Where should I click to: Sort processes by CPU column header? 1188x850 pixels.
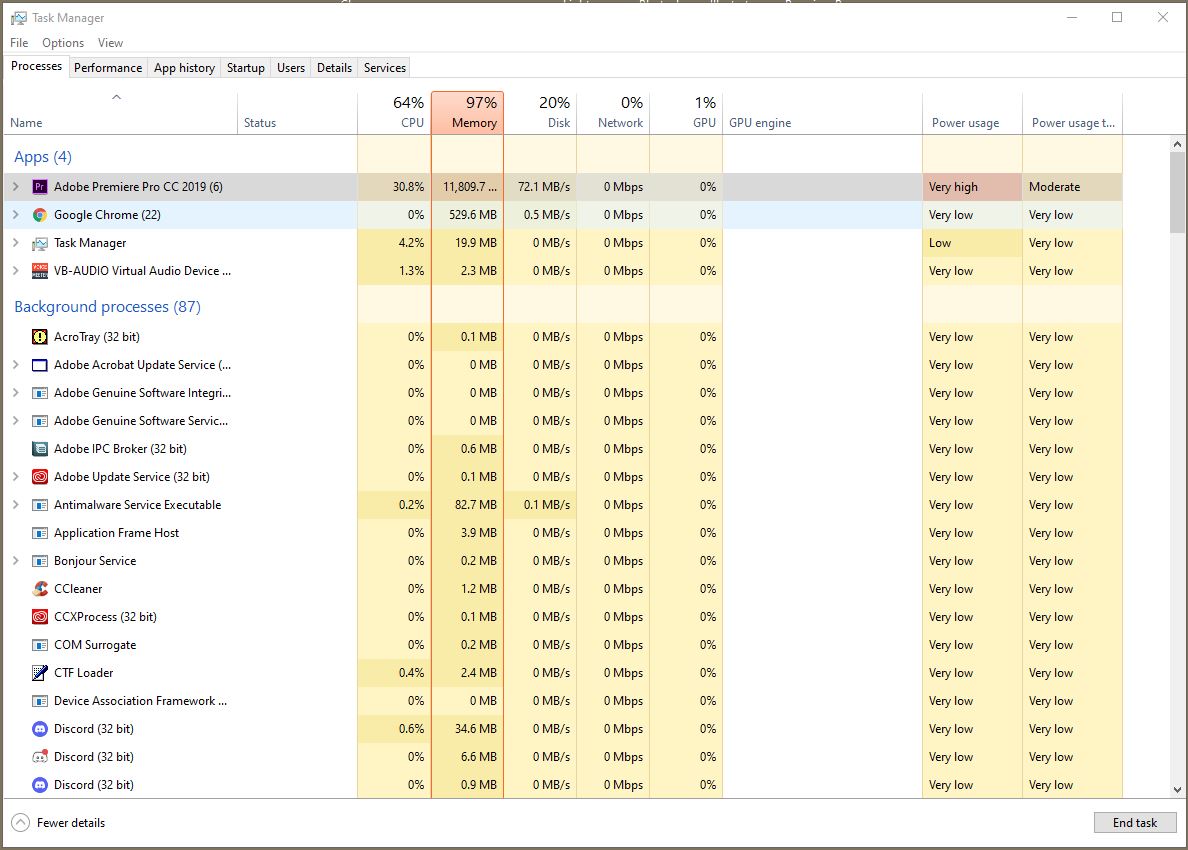coord(394,112)
